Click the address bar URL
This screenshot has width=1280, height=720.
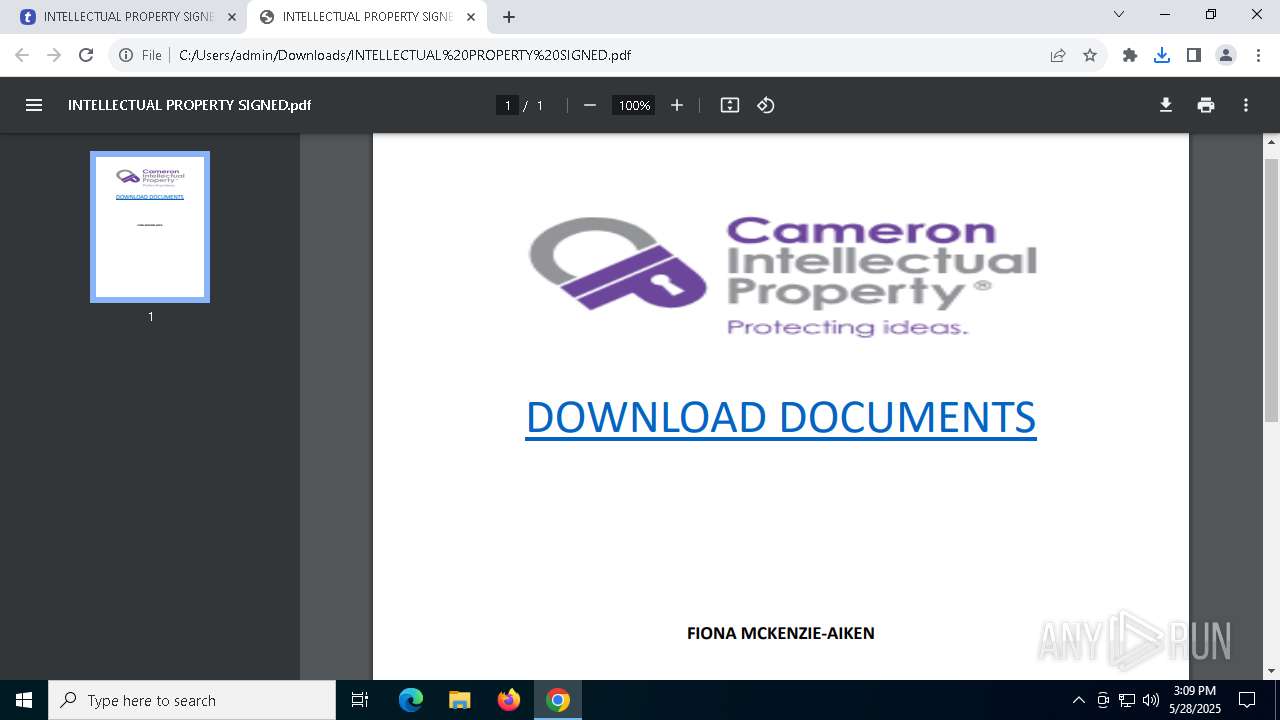click(405, 55)
